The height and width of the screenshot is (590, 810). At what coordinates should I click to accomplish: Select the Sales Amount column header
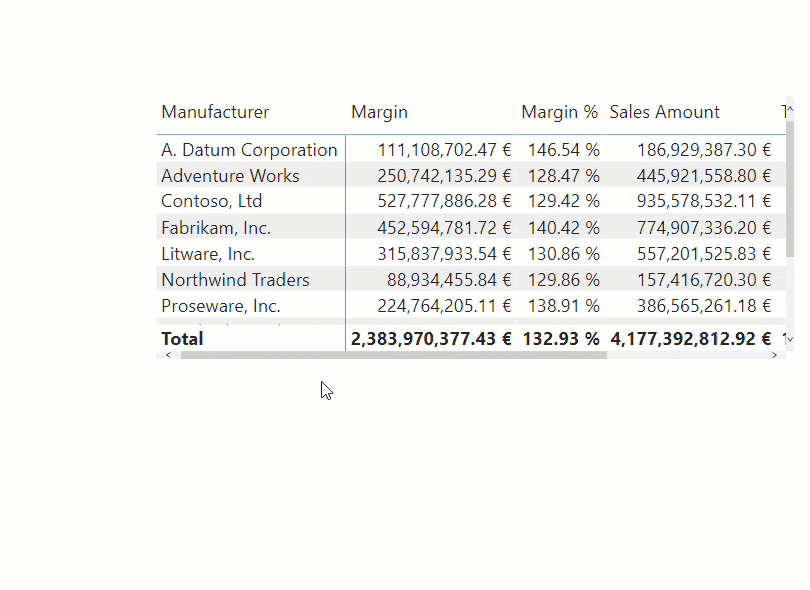[664, 112]
